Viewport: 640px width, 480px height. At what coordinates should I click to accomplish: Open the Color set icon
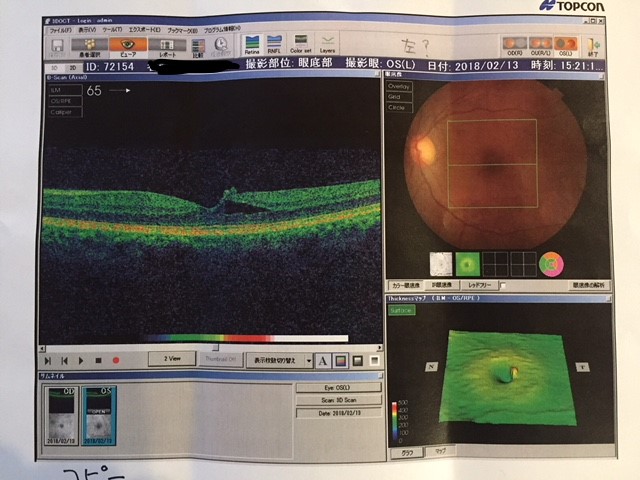pyautogui.click(x=301, y=44)
